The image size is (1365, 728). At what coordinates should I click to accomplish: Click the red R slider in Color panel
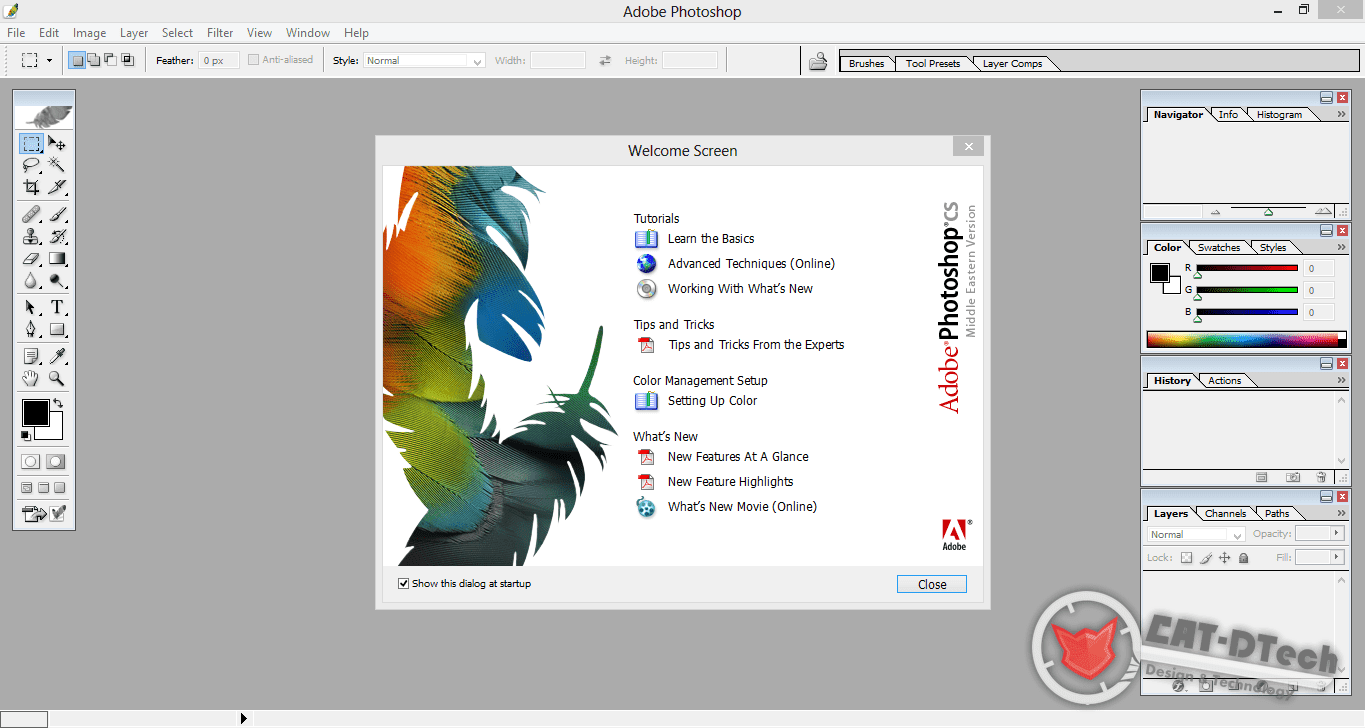coord(1247,268)
